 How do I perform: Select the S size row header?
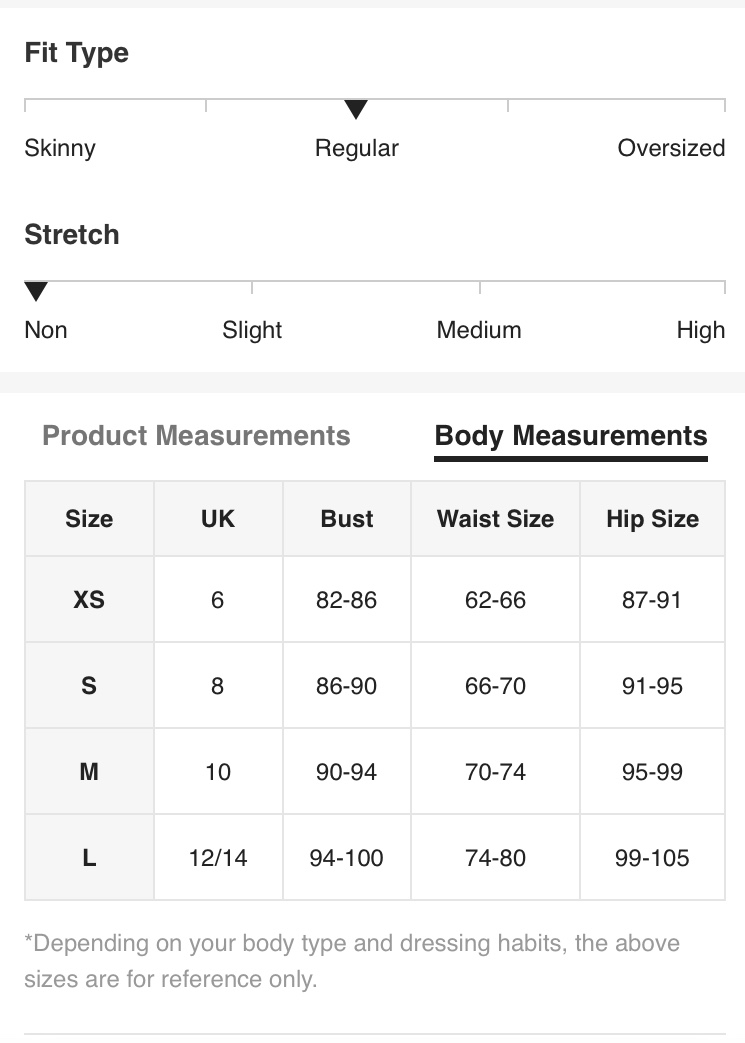pos(89,685)
